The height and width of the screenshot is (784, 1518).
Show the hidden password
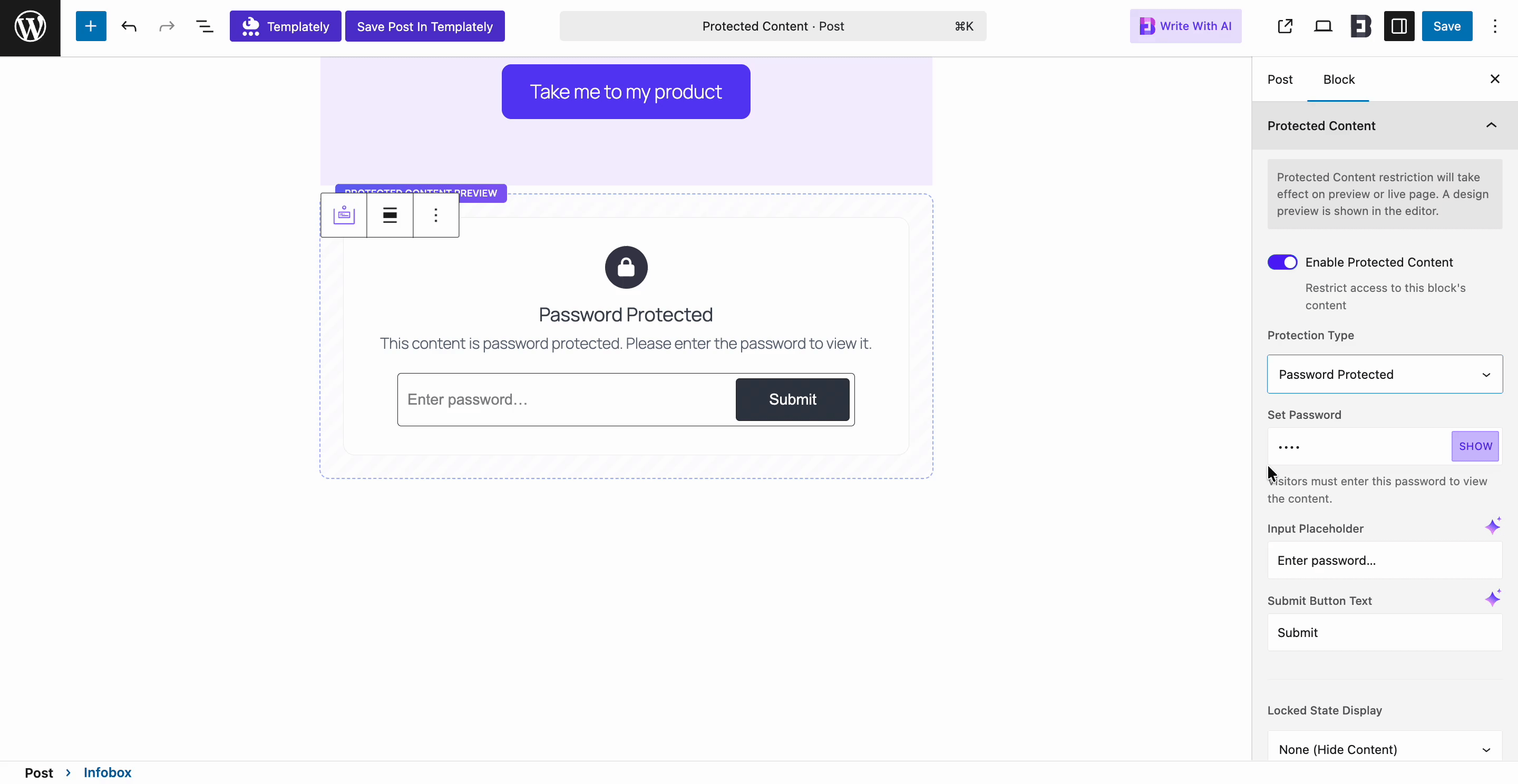(1475, 446)
